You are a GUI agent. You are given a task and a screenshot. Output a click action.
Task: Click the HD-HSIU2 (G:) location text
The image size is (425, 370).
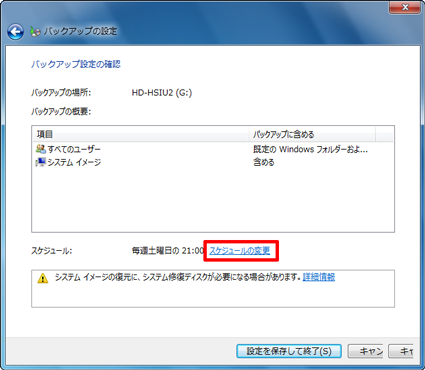click(162, 93)
